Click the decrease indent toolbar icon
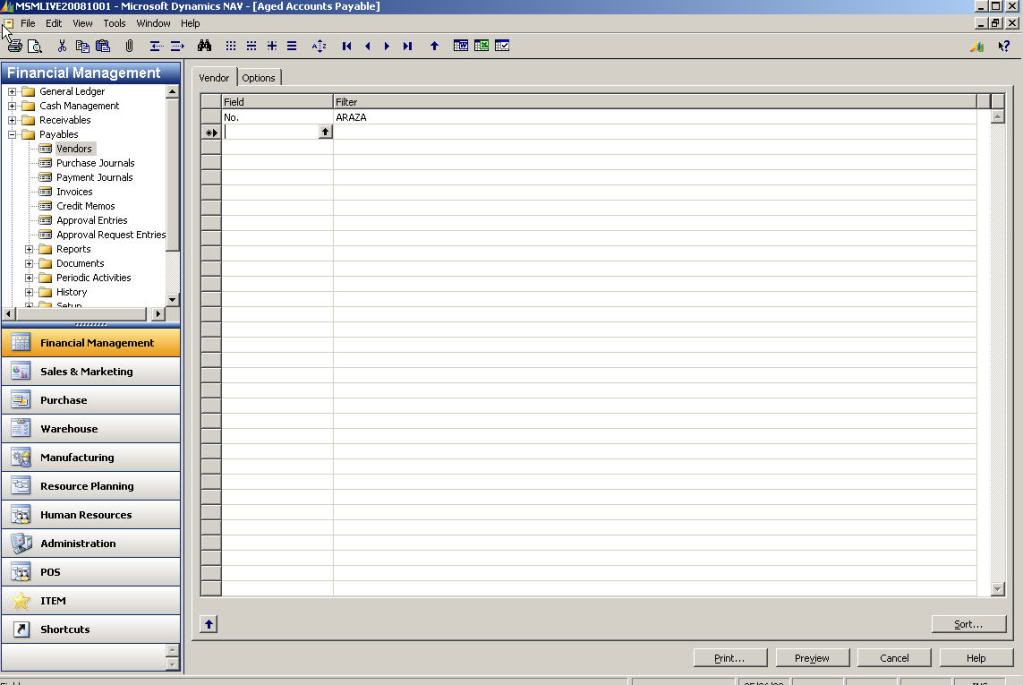The image size is (1023, 685). [x=155, y=46]
